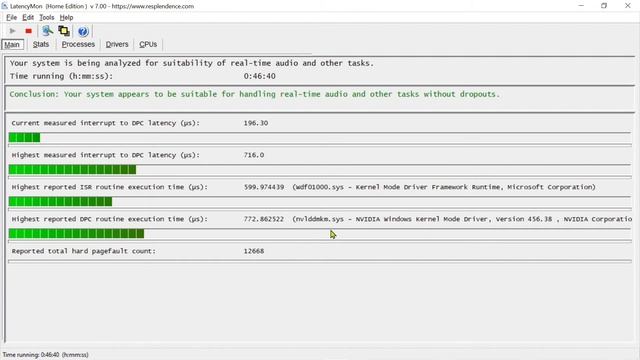Image resolution: width=640 pixels, height=360 pixels.
Task: Click the highest ISR routine execution bar
Action: 320,202
